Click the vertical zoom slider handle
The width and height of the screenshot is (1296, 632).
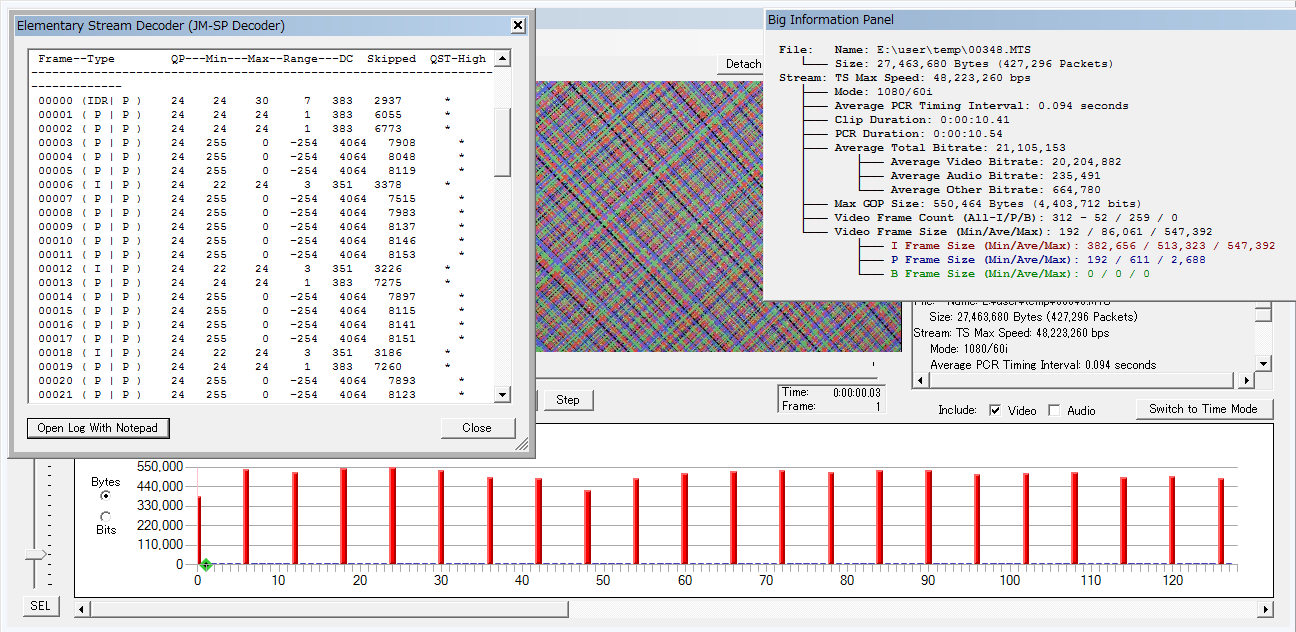pyautogui.click(x=35, y=554)
